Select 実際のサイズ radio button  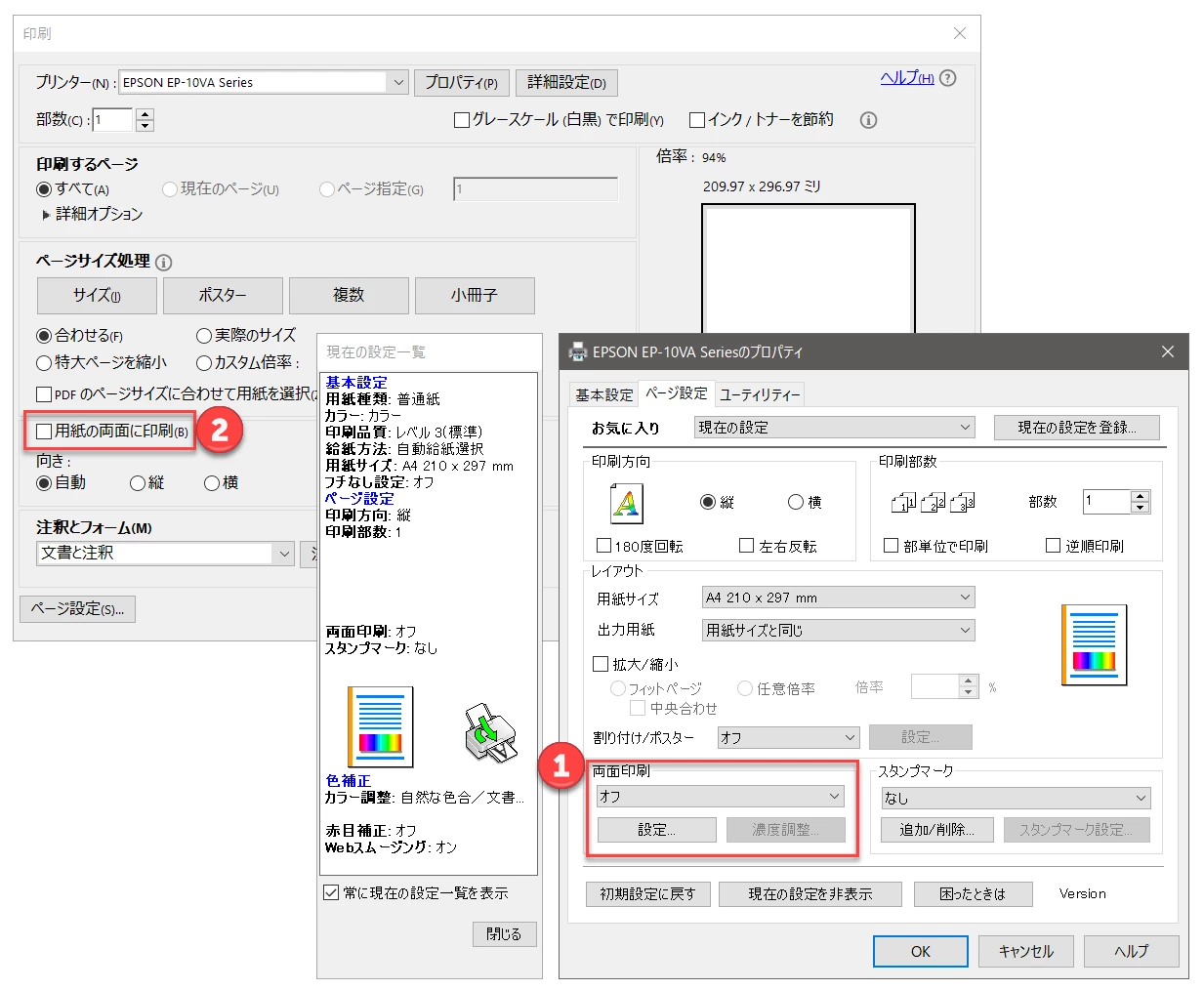[x=204, y=336]
